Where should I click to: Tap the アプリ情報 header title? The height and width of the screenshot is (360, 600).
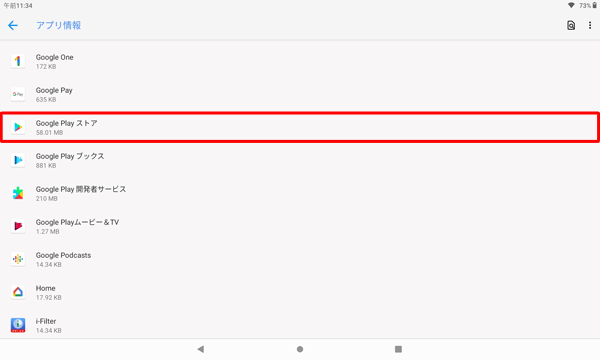point(59,26)
